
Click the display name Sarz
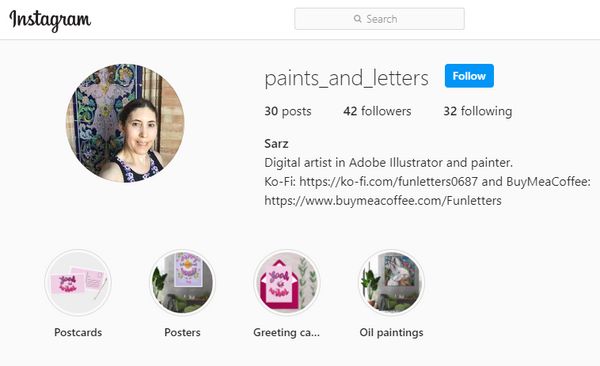[x=276, y=144]
